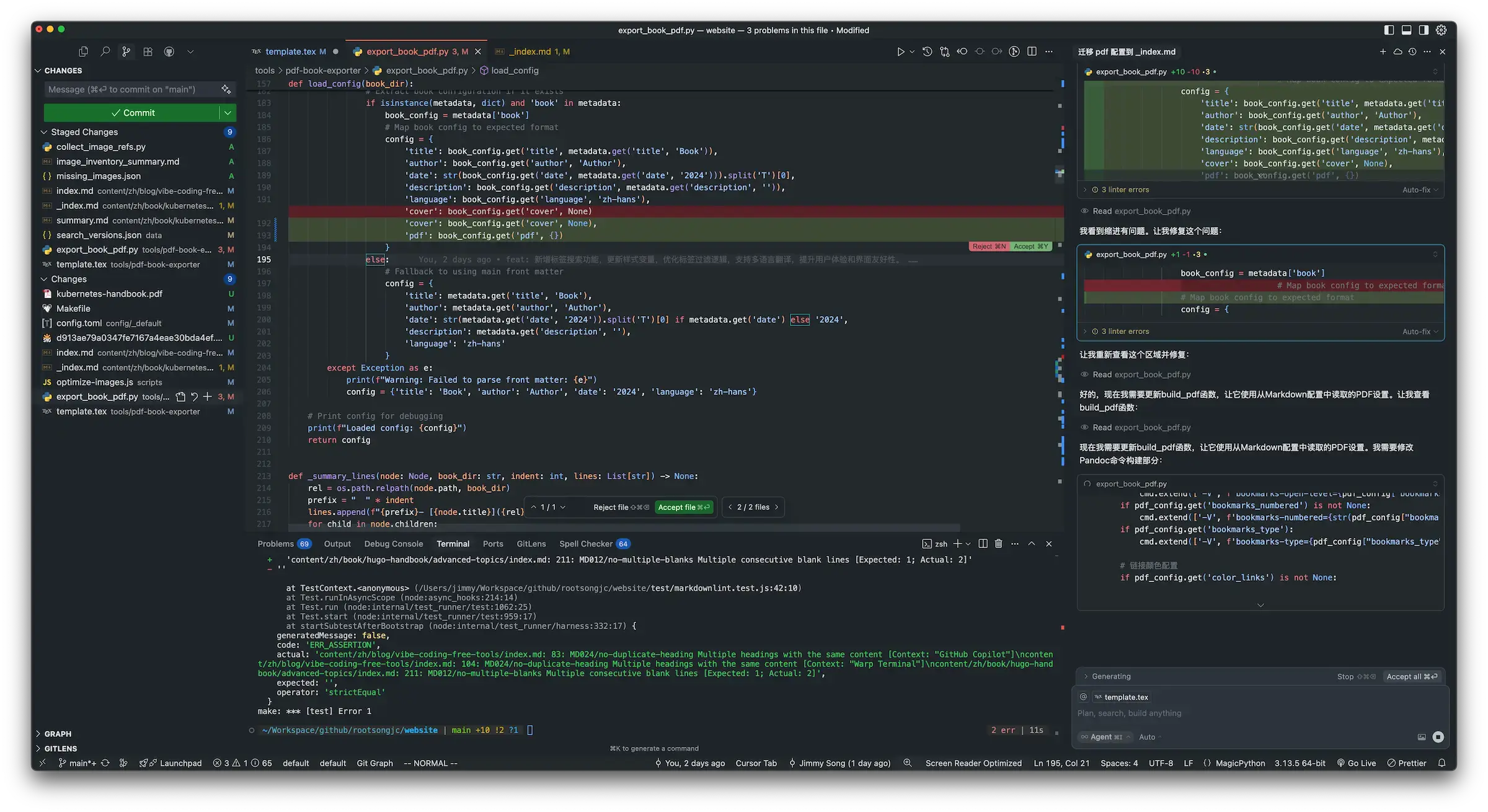Click the notifications bell in status bar
1488x812 pixels.
point(1442,763)
